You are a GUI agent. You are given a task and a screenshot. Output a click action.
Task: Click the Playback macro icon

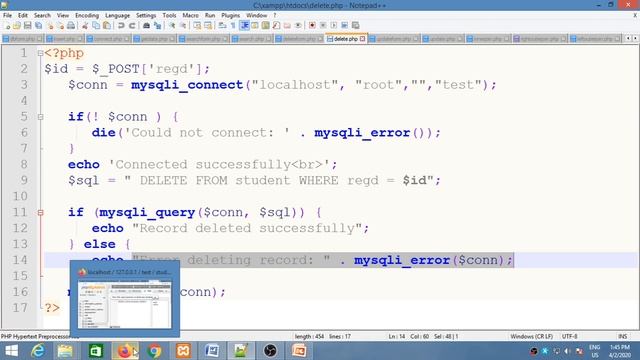tap(333, 26)
